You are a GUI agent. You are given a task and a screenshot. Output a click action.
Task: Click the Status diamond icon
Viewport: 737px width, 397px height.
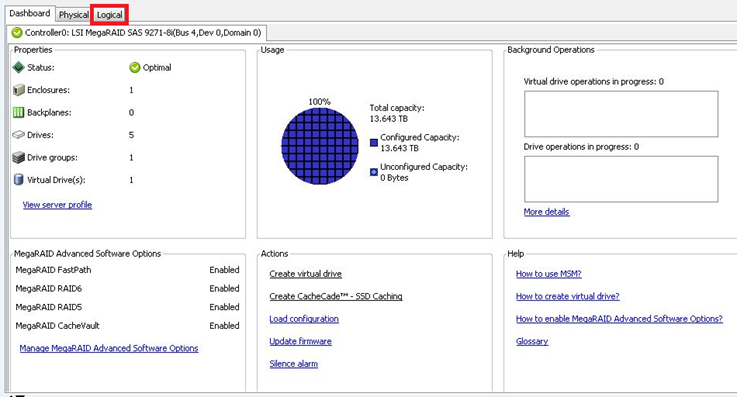[x=18, y=67]
